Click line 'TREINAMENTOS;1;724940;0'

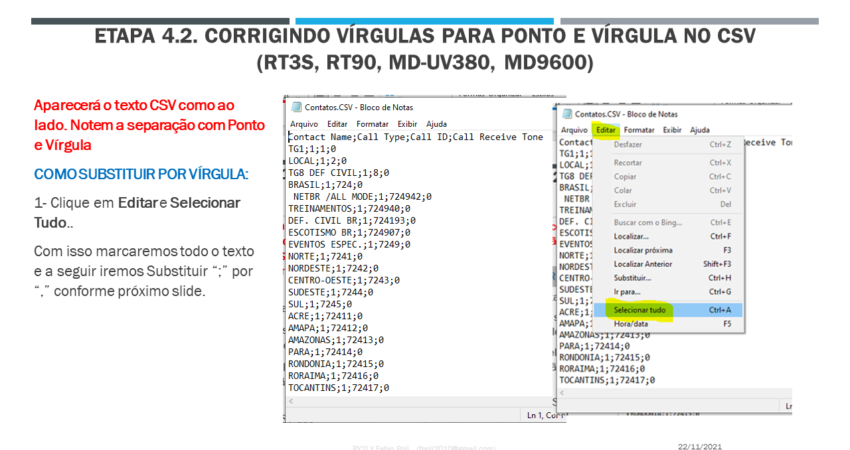pyautogui.click(x=349, y=209)
